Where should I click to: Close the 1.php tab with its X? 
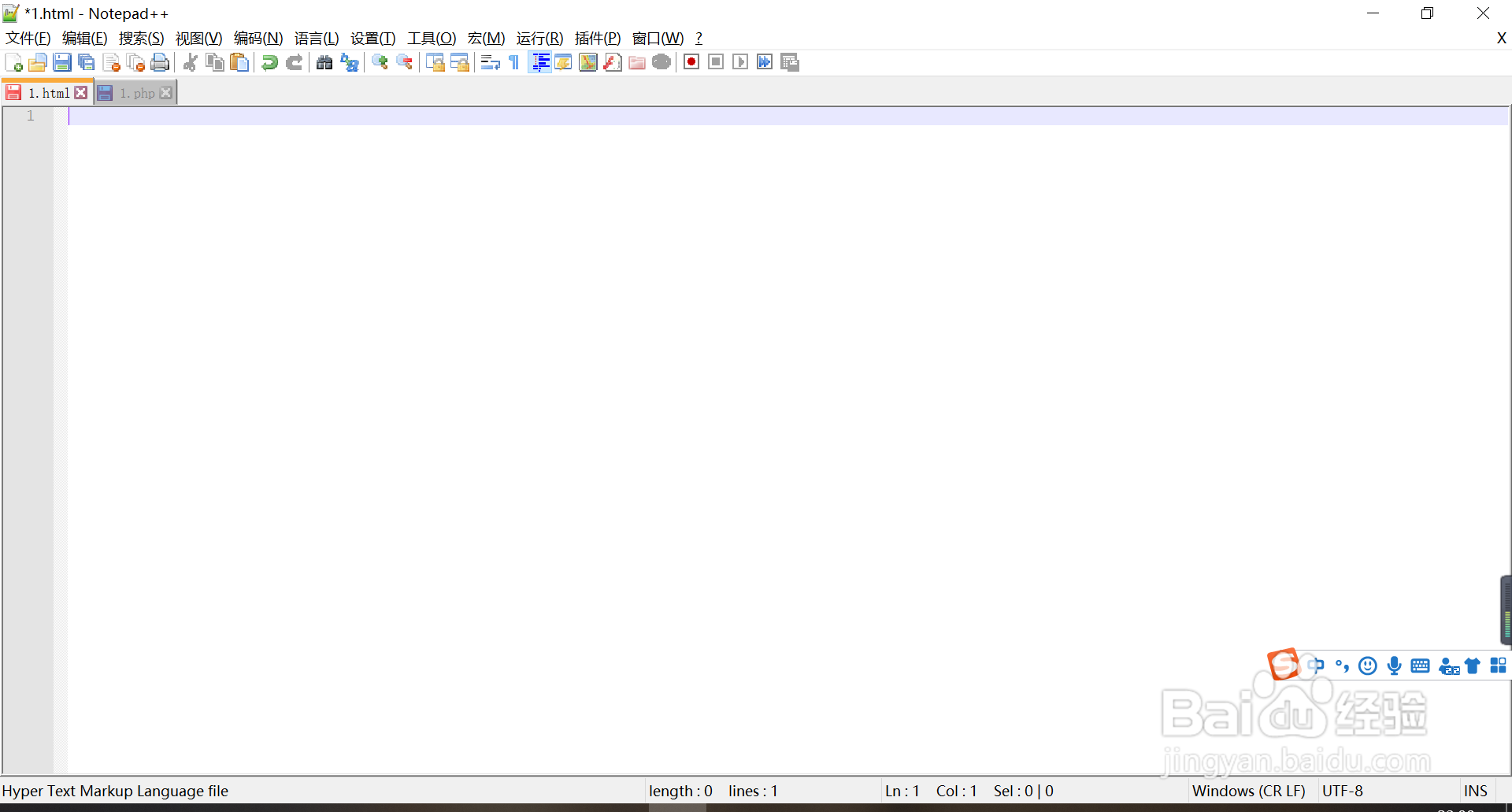click(165, 93)
